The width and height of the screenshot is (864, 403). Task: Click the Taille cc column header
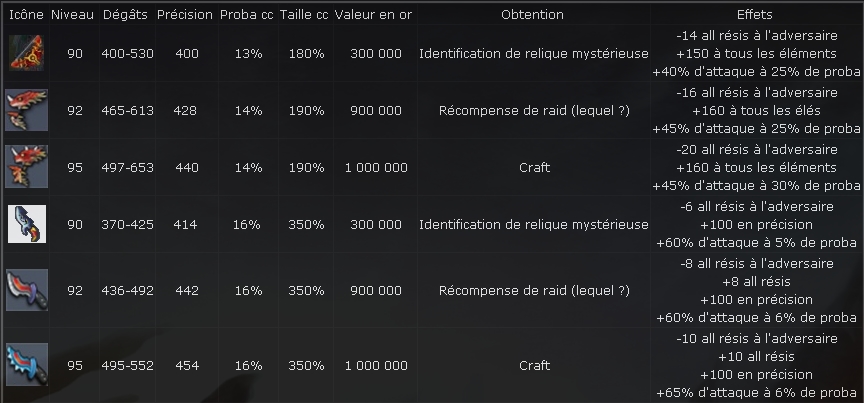(x=304, y=15)
